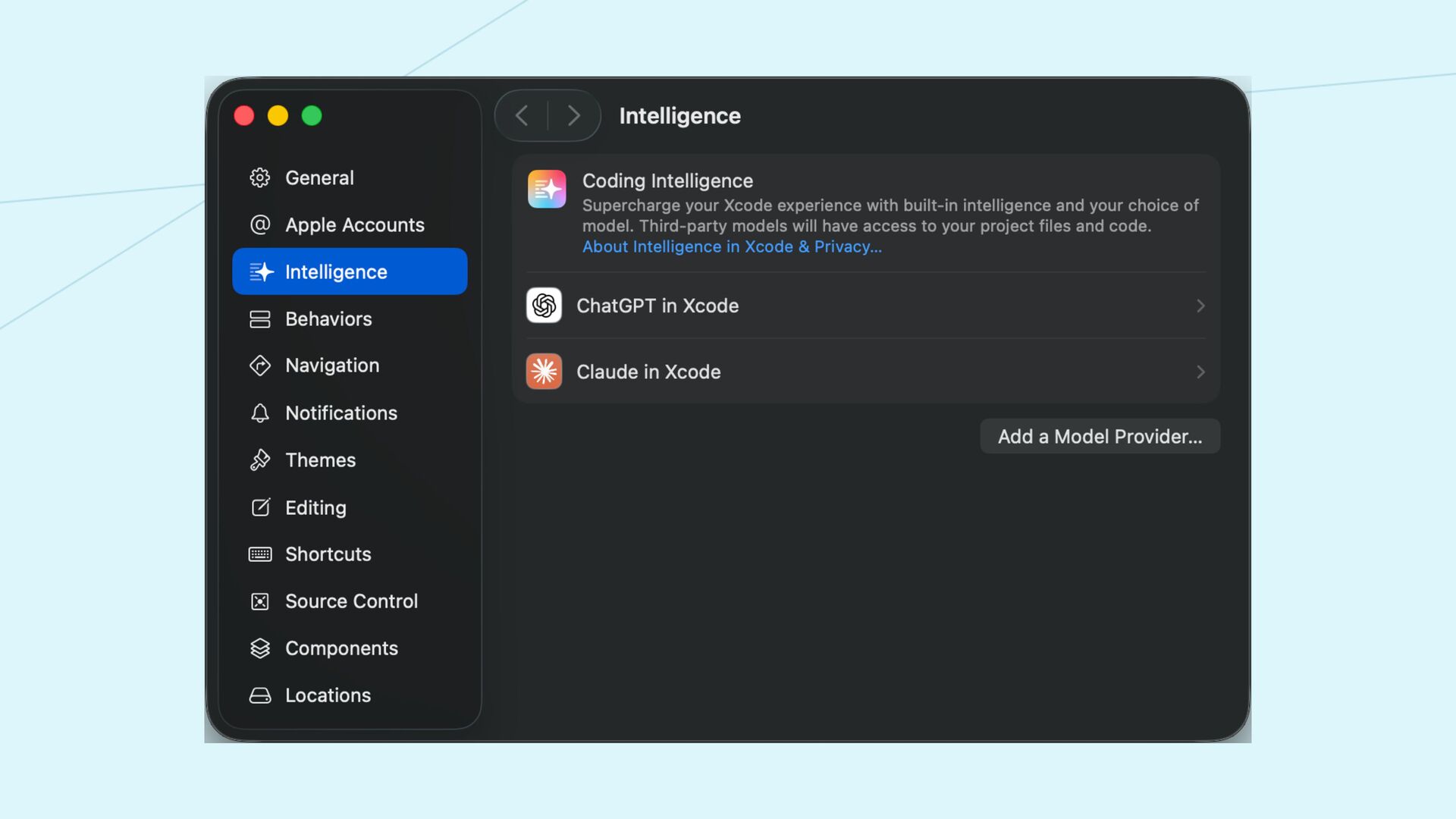Click the Behaviors sidebar icon
The width and height of the screenshot is (1456, 819).
[x=260, y=319]
